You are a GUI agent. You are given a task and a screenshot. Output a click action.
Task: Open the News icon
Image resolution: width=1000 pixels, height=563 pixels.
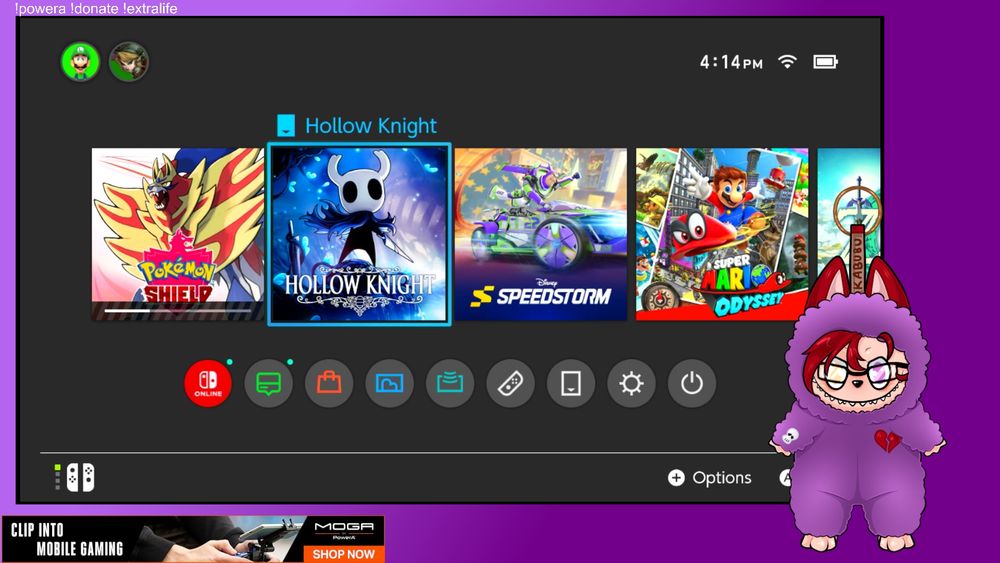point(268,383)
